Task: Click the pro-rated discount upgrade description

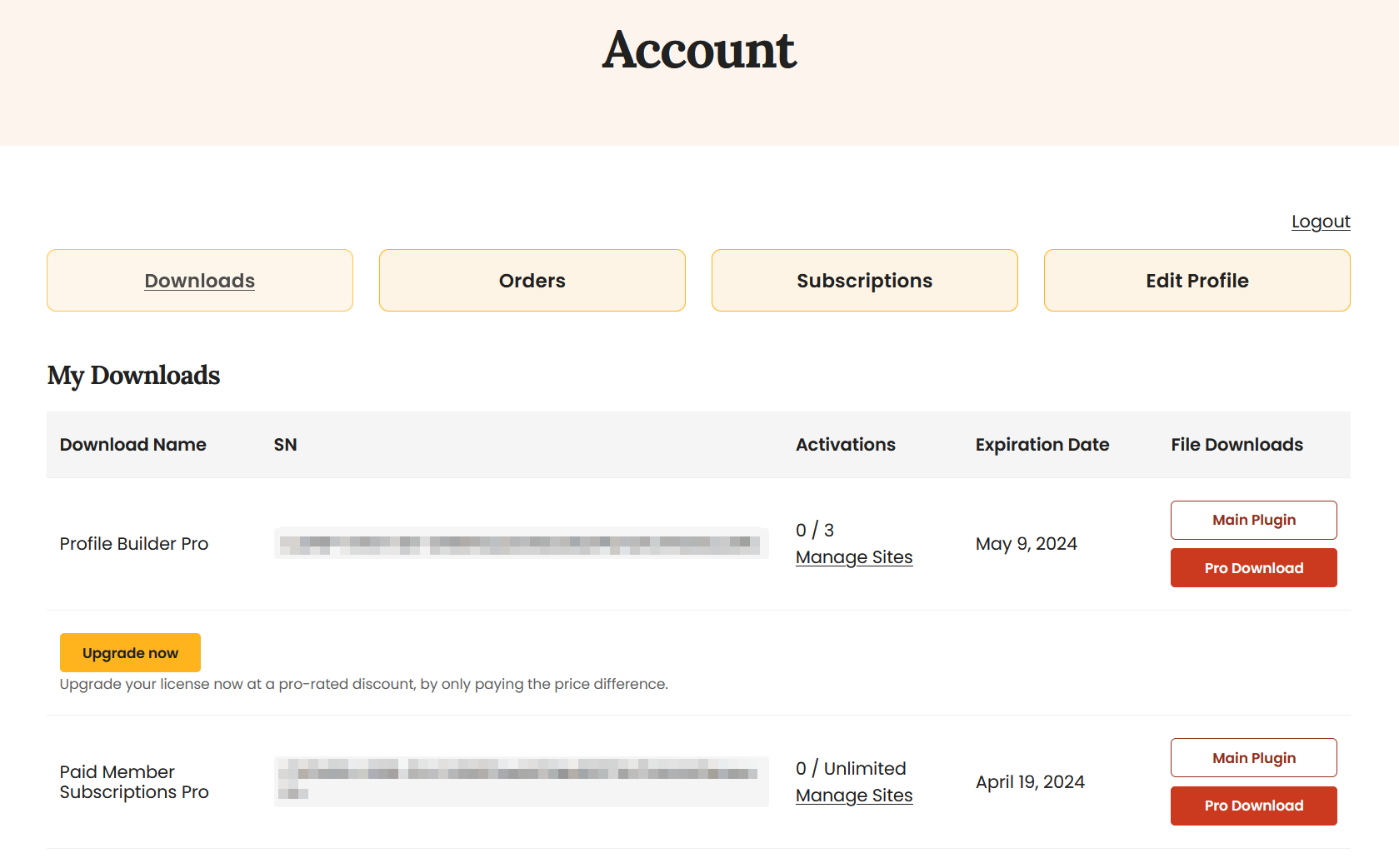Action: (364, 684)
